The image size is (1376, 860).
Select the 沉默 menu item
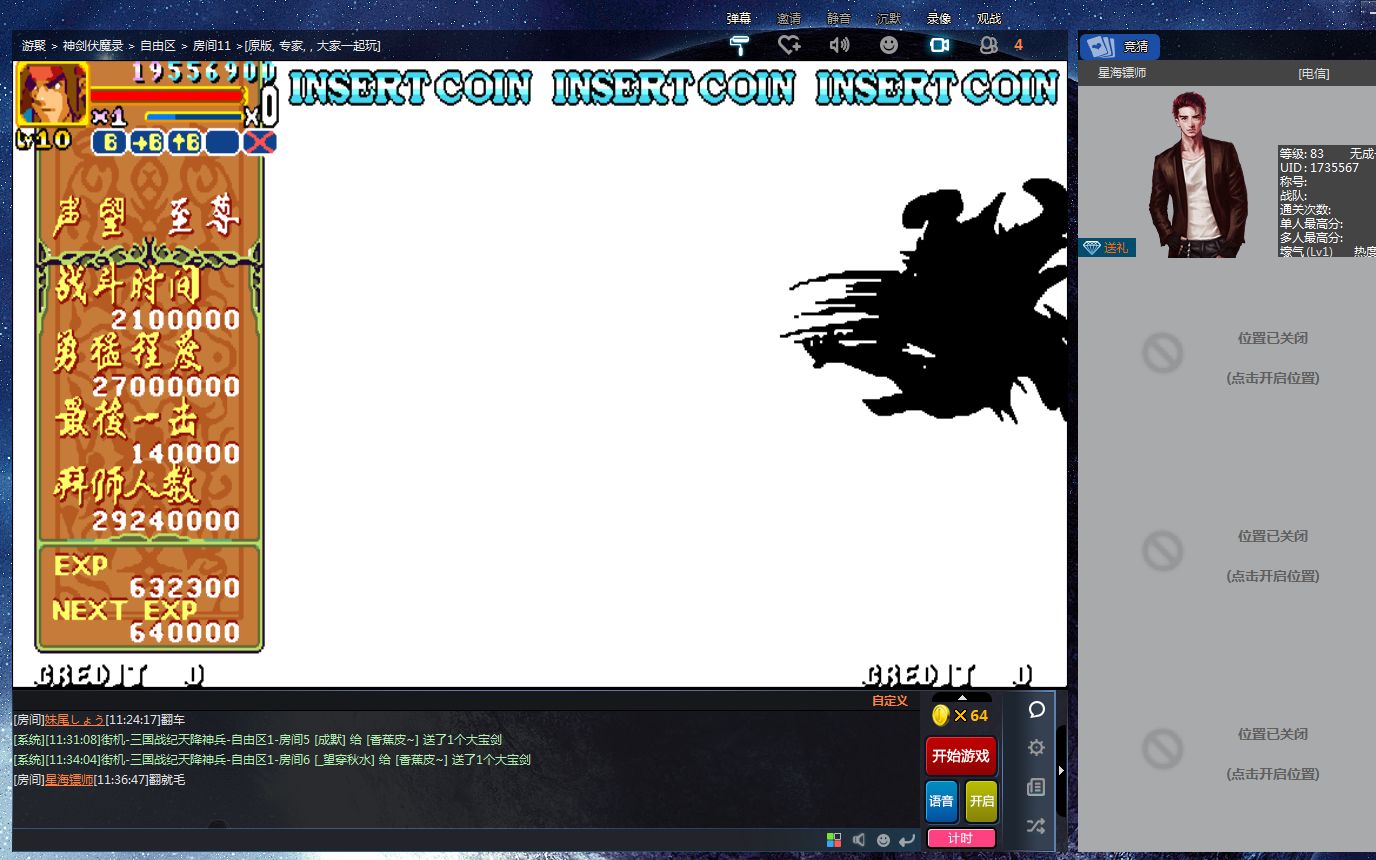[x=889, y=19]
